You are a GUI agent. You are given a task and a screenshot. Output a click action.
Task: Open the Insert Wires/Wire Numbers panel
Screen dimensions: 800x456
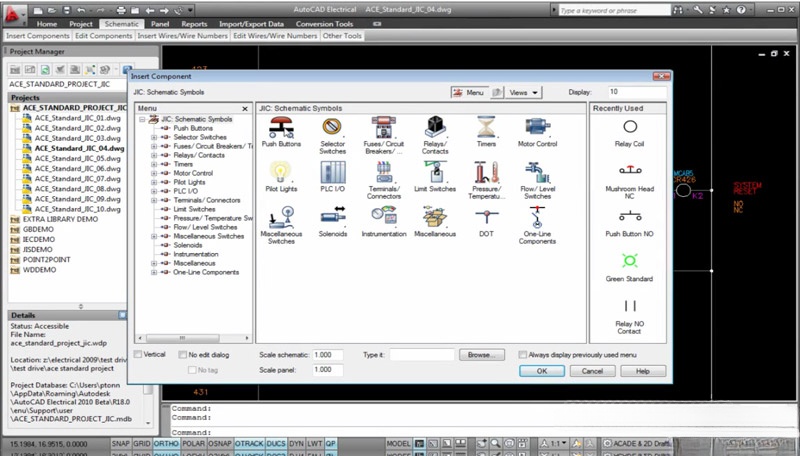(182, 36)
